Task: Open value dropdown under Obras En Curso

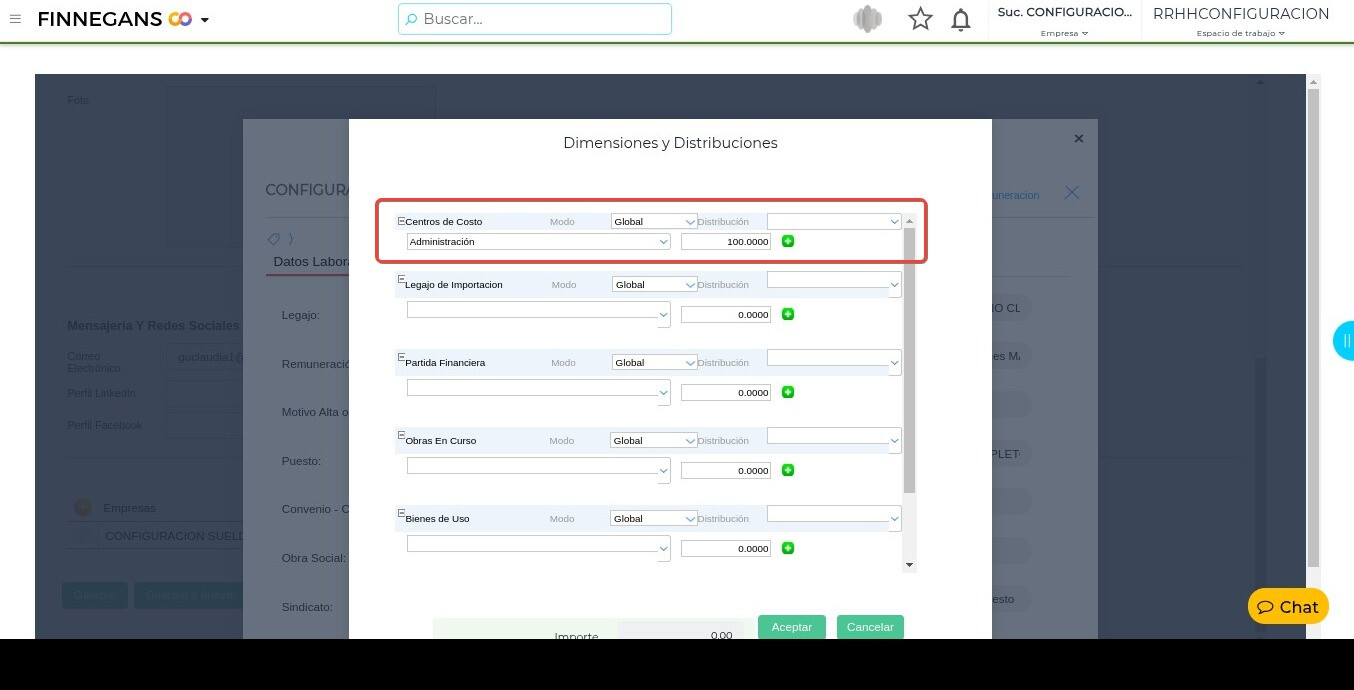Action: point(538,470)
